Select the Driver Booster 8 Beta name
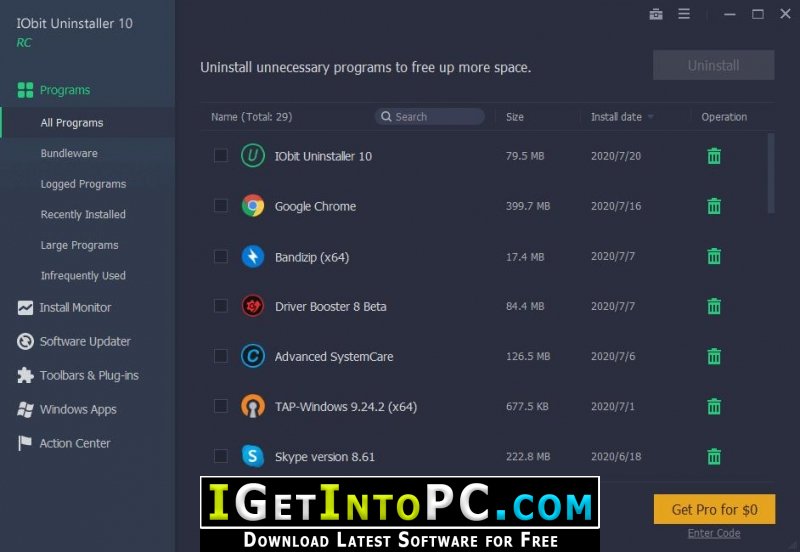The width and height of the screenshot is (800, 552). [x=331, y=306]
